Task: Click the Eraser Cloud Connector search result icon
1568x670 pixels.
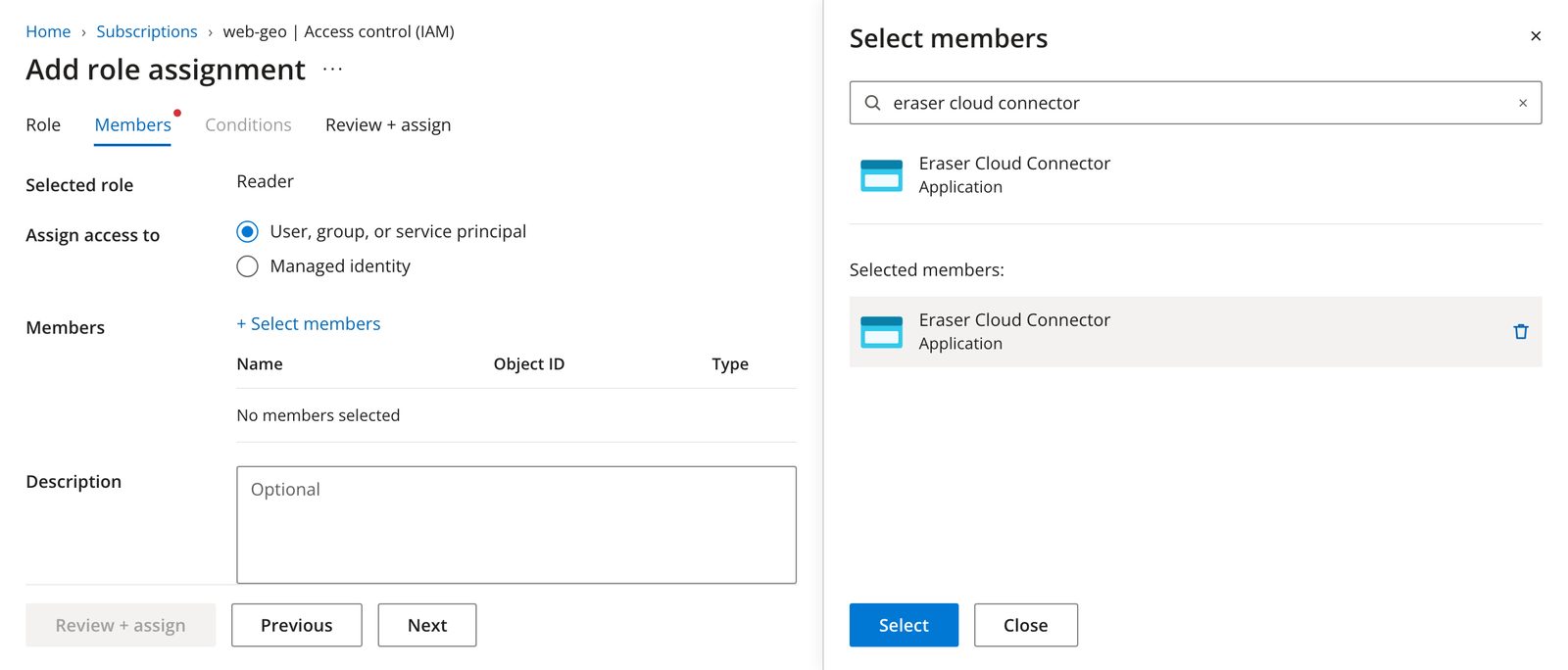Action: tap(881, 175)
